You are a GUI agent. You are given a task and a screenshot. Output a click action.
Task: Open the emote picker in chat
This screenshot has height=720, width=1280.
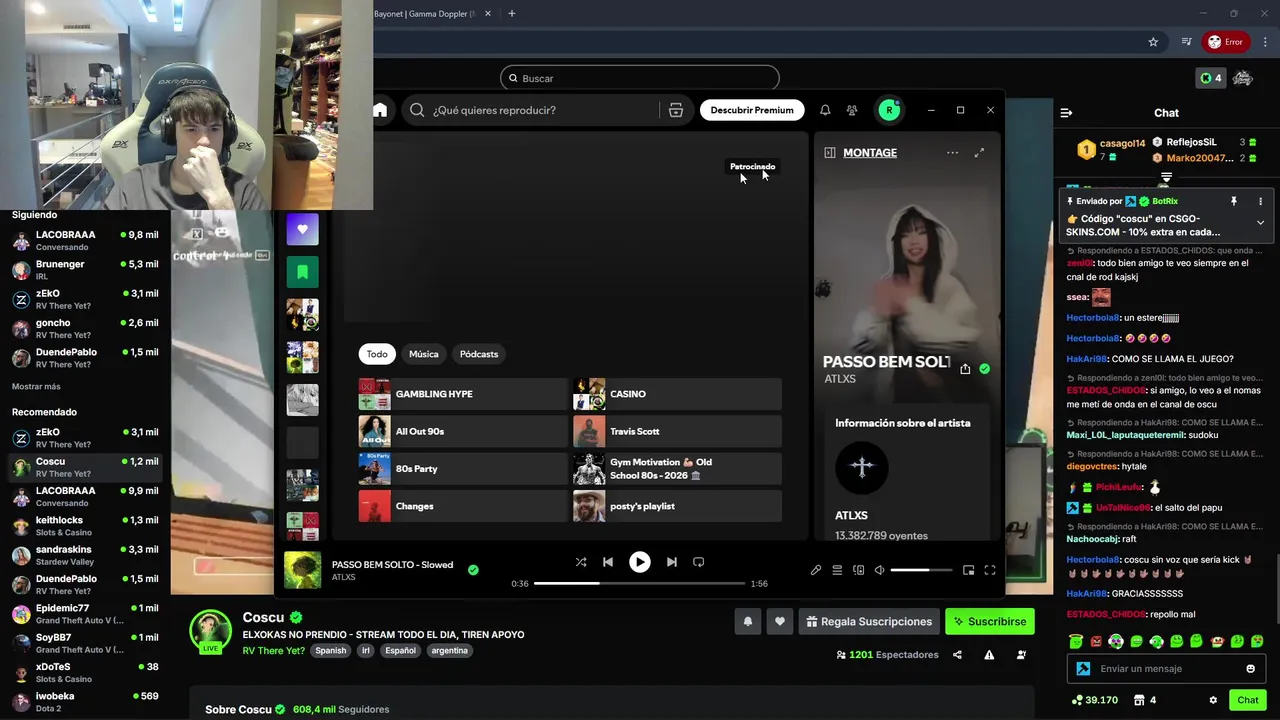point(1250,669)
